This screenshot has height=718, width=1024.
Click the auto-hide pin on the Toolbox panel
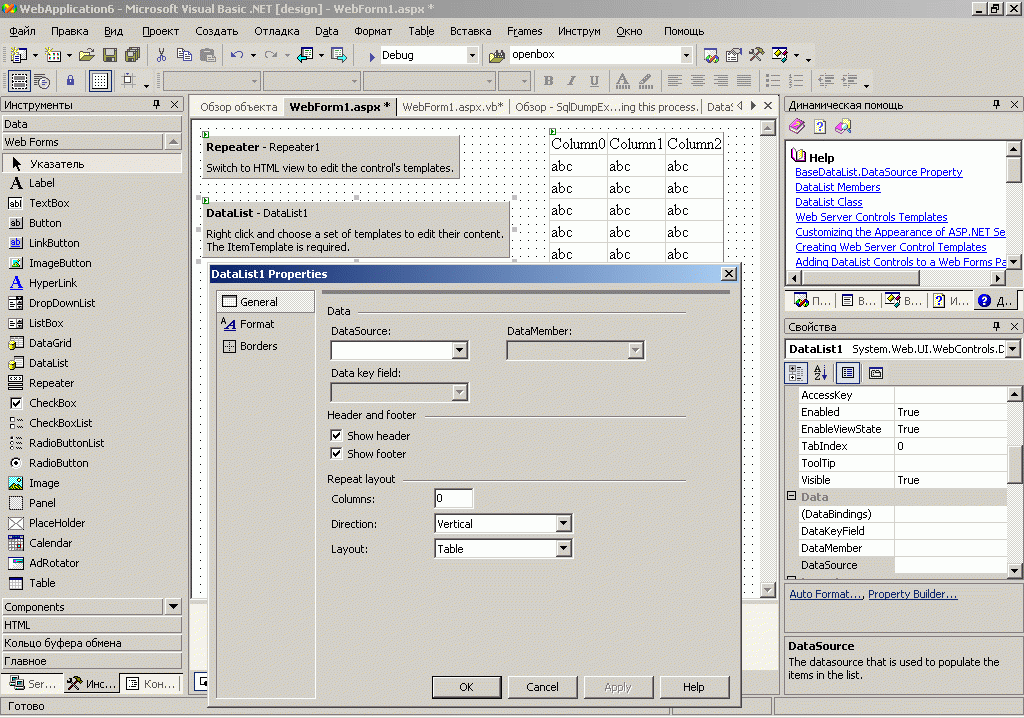(x=156, y=104)
